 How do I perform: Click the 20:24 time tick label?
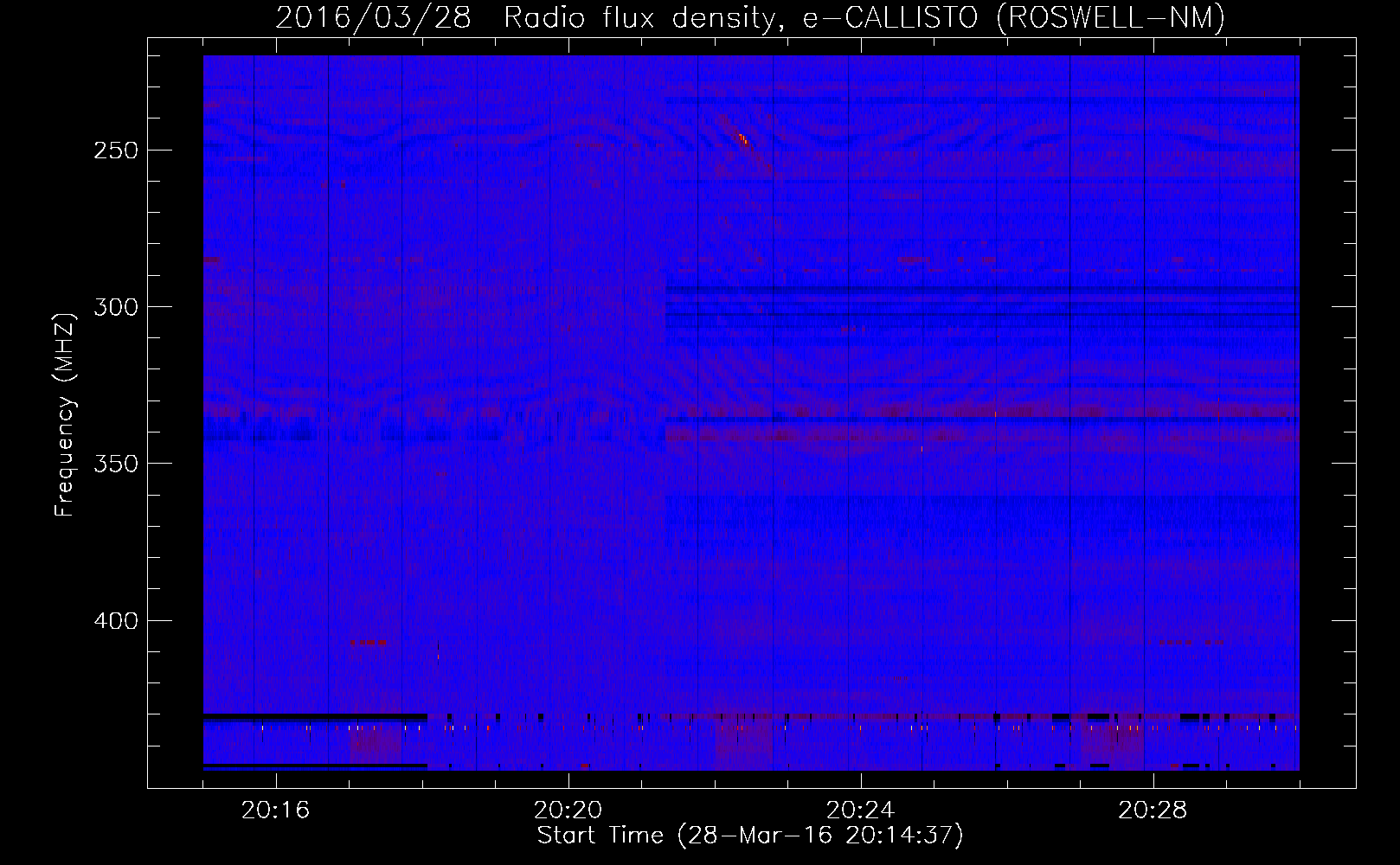860,811
